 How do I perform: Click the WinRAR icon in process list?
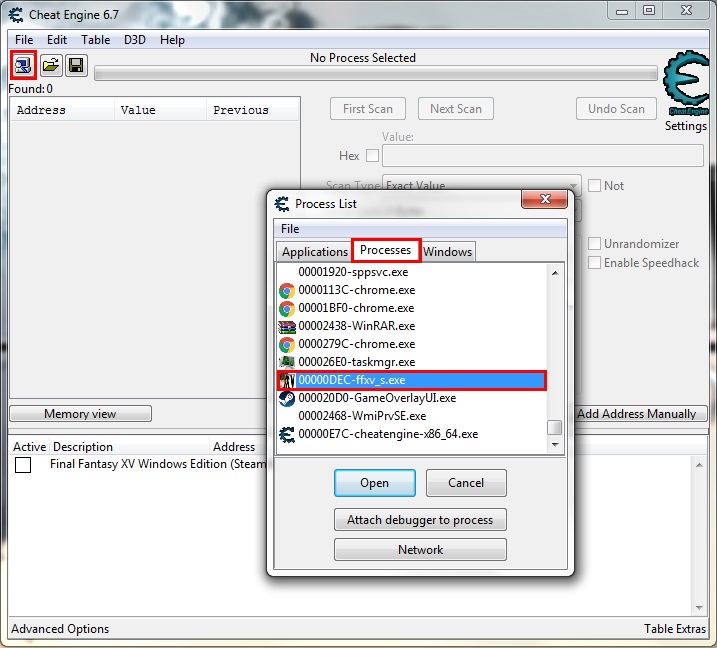(287, 327)
